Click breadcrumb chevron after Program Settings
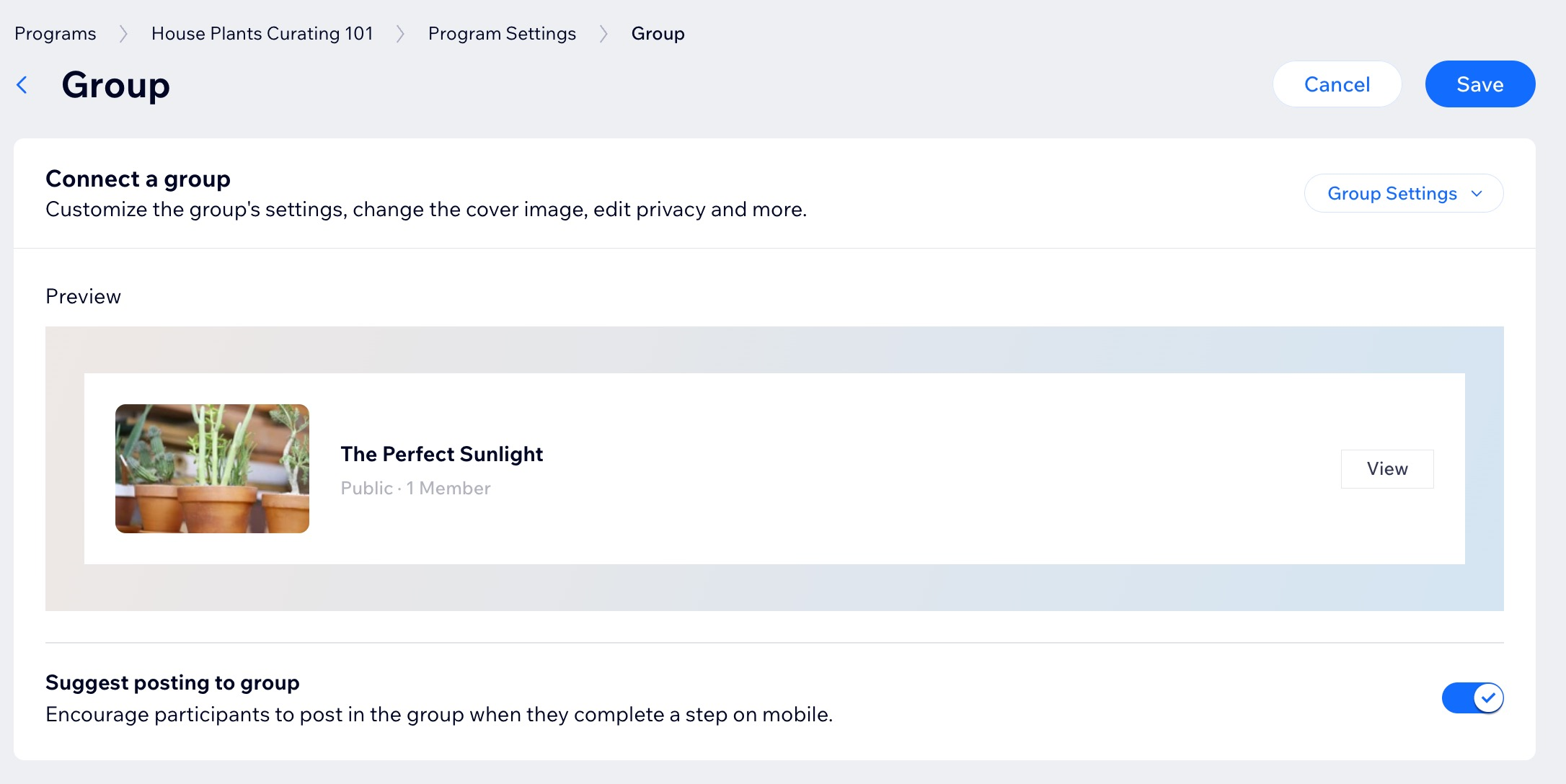 pyautogui.click(x=603, y=34)
